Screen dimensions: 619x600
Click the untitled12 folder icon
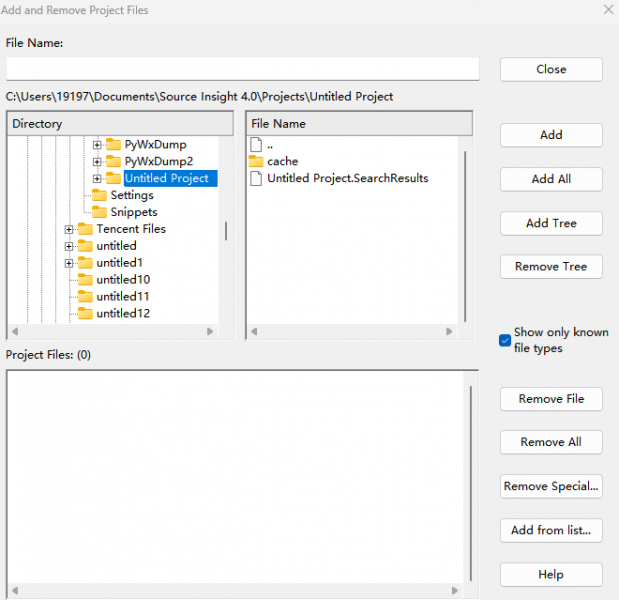coord(85,313)
